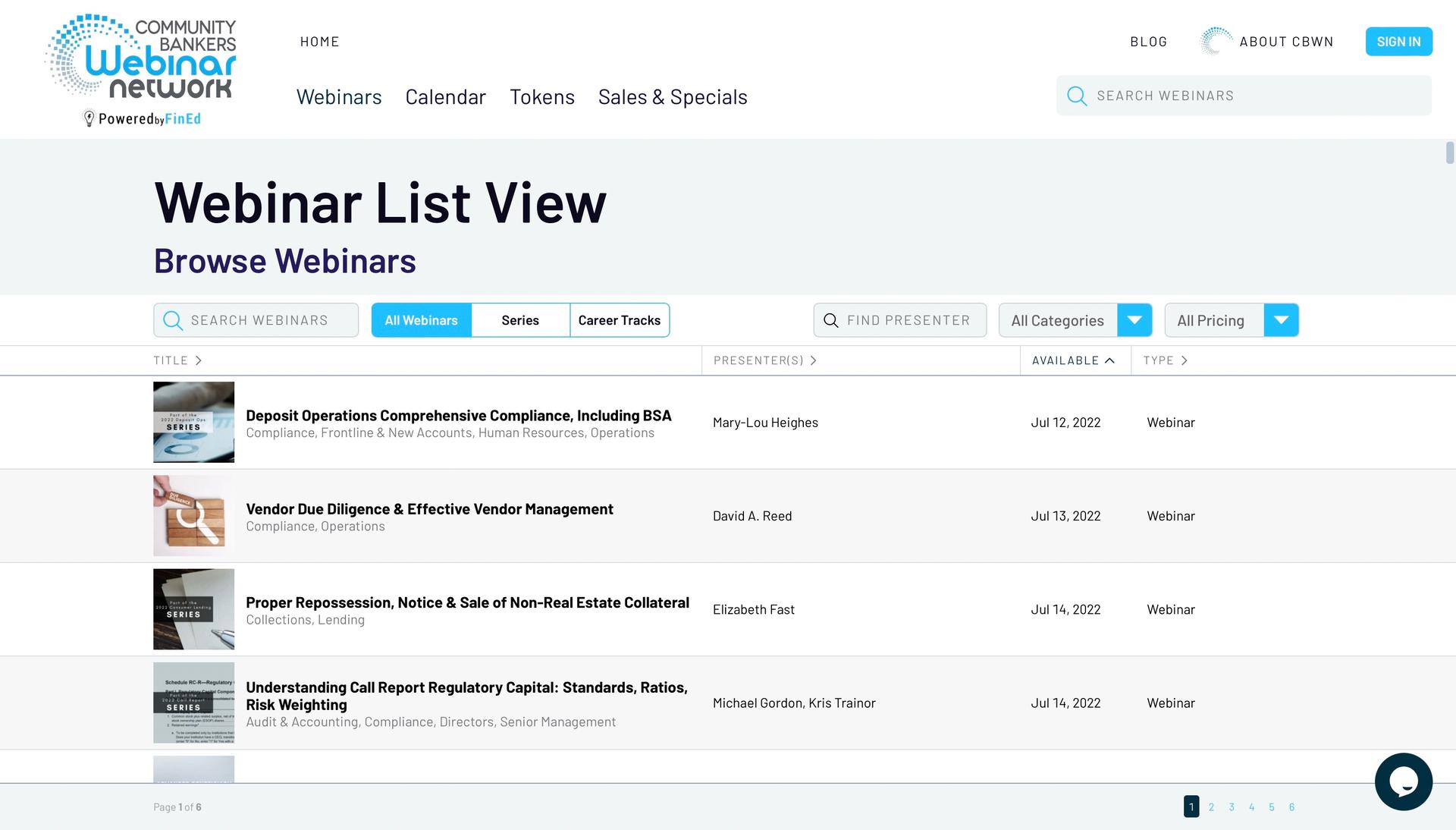Open the Vendor Due Diligence webinar thumbnail
Image resolution: width=1456 pixels, height=830 pixels.
193,516
